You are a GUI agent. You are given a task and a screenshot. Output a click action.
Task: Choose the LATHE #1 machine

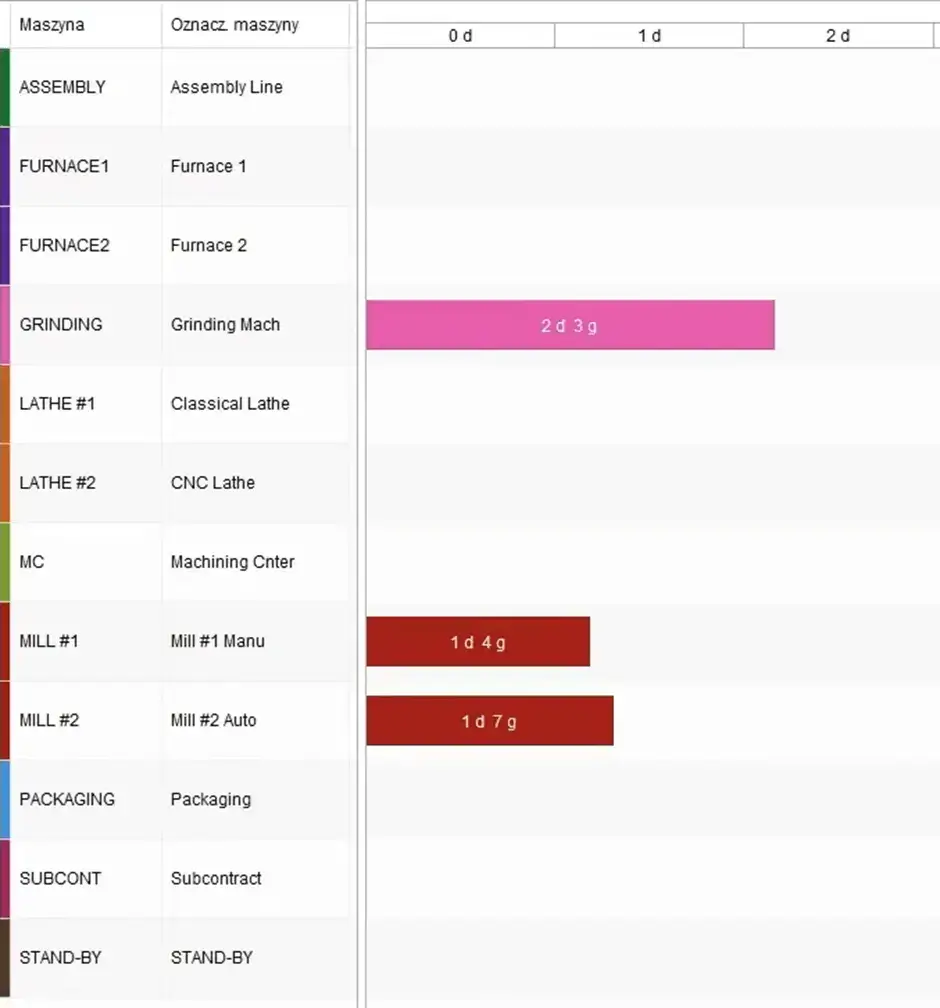pos(58,404)
